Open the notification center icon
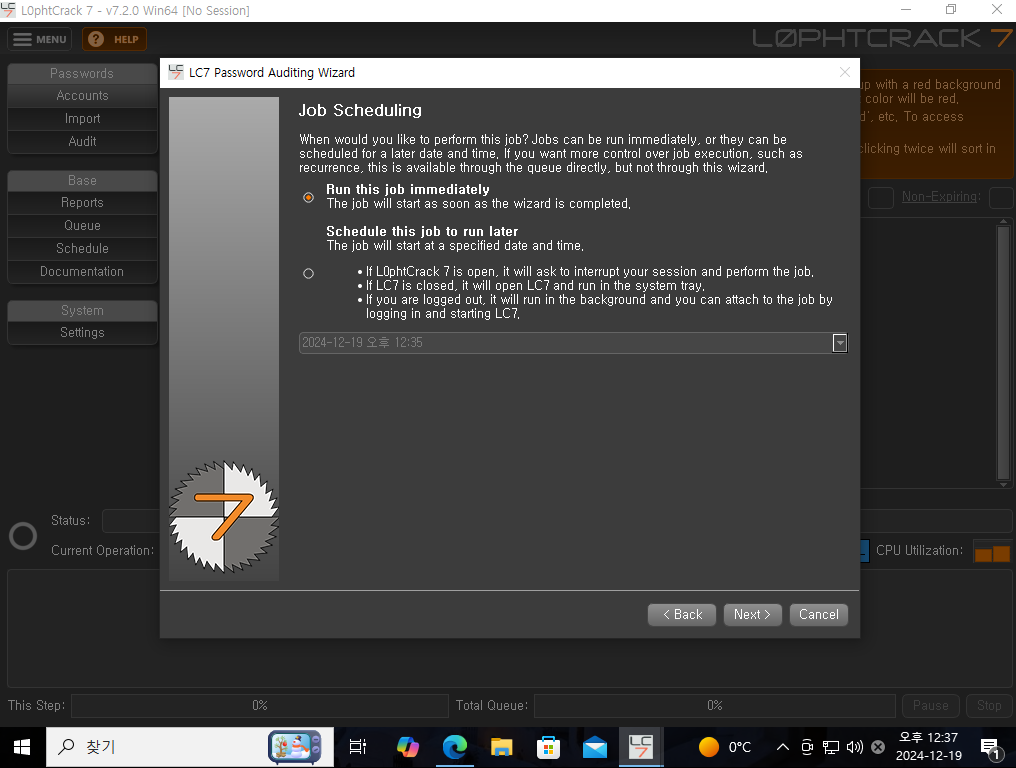1016x768 pixels. 990,749
